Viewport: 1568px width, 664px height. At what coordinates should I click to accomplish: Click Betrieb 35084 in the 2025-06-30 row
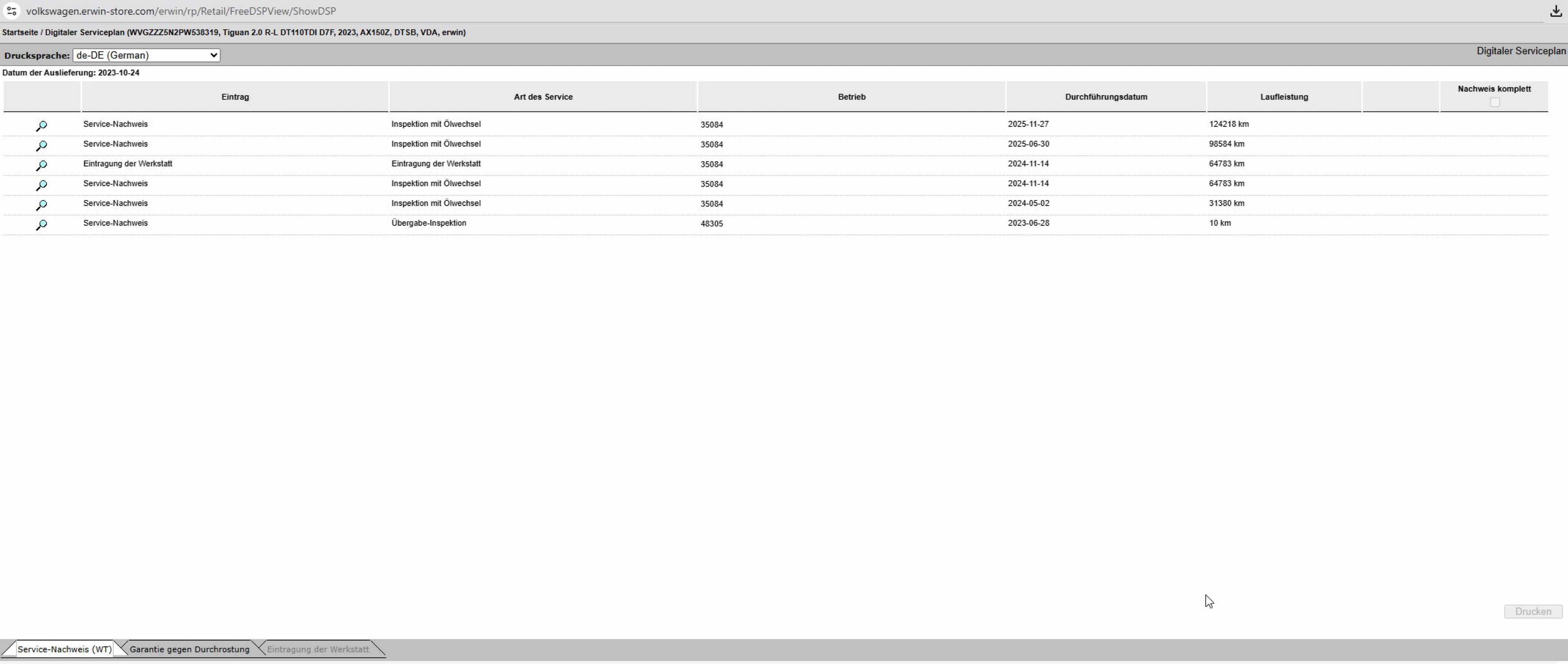pos(712,145)
